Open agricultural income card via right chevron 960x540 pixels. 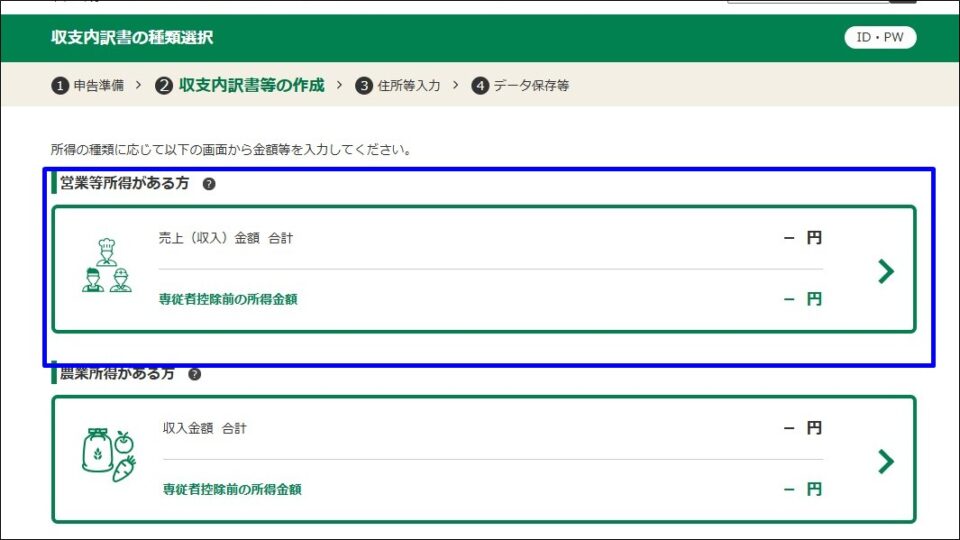(885, 461)
